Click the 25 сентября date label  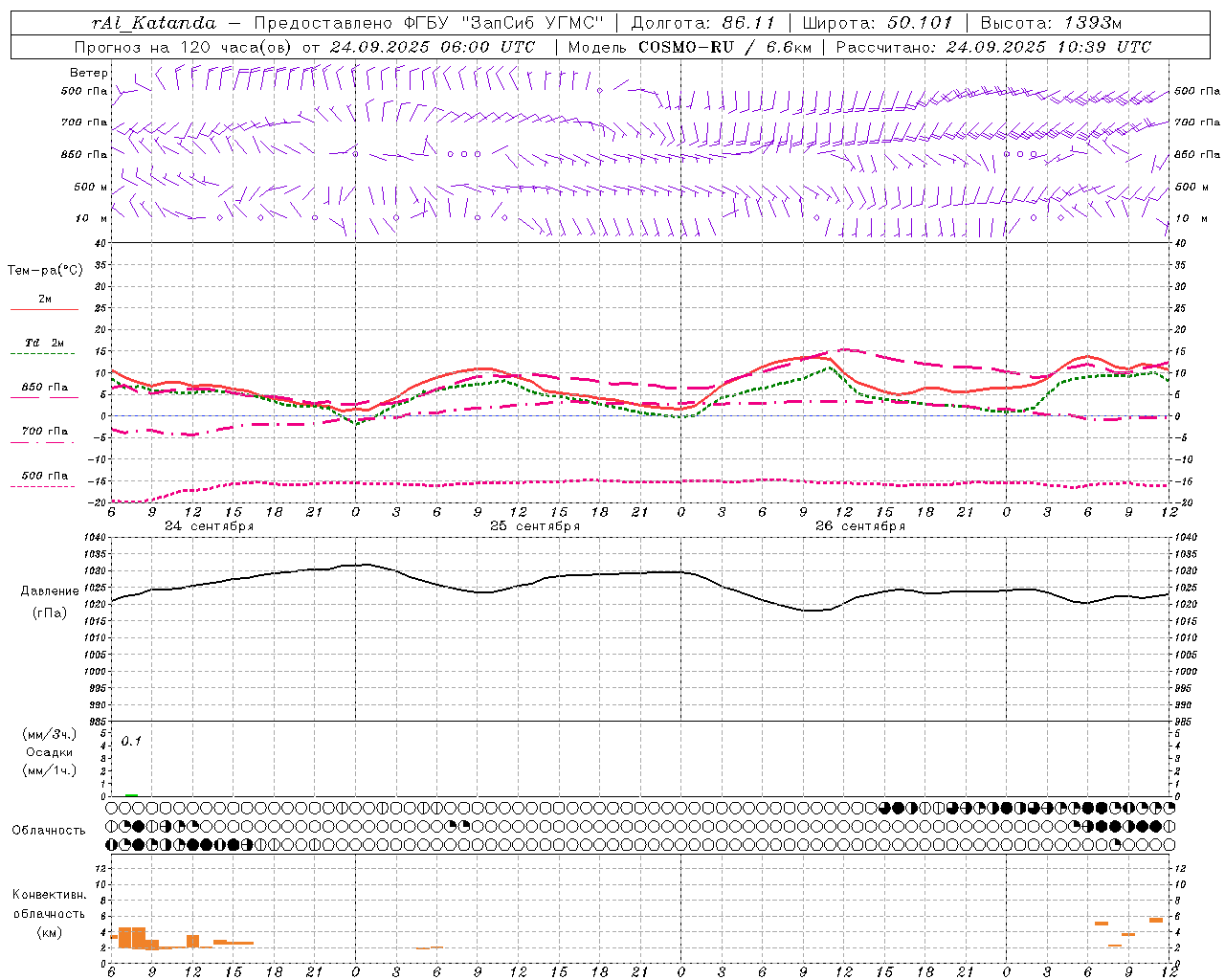pos(535,526)
